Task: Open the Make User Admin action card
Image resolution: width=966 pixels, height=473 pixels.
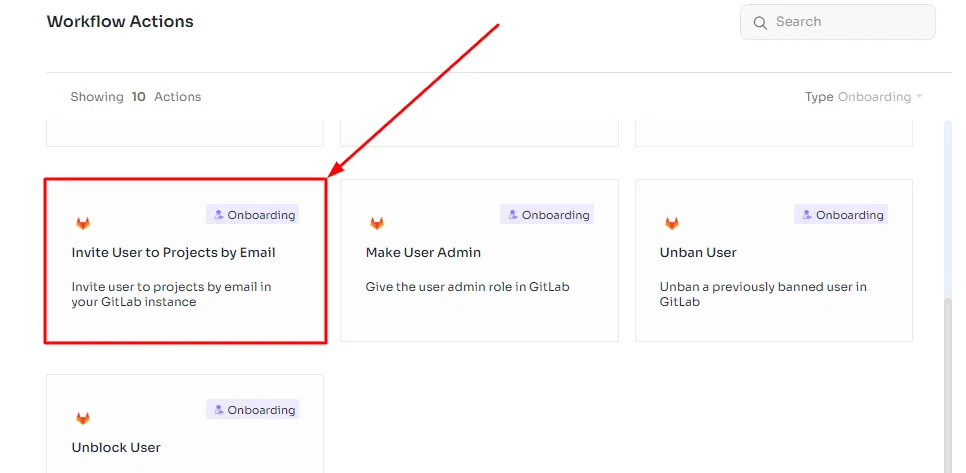Action: [x=479, y=261]
